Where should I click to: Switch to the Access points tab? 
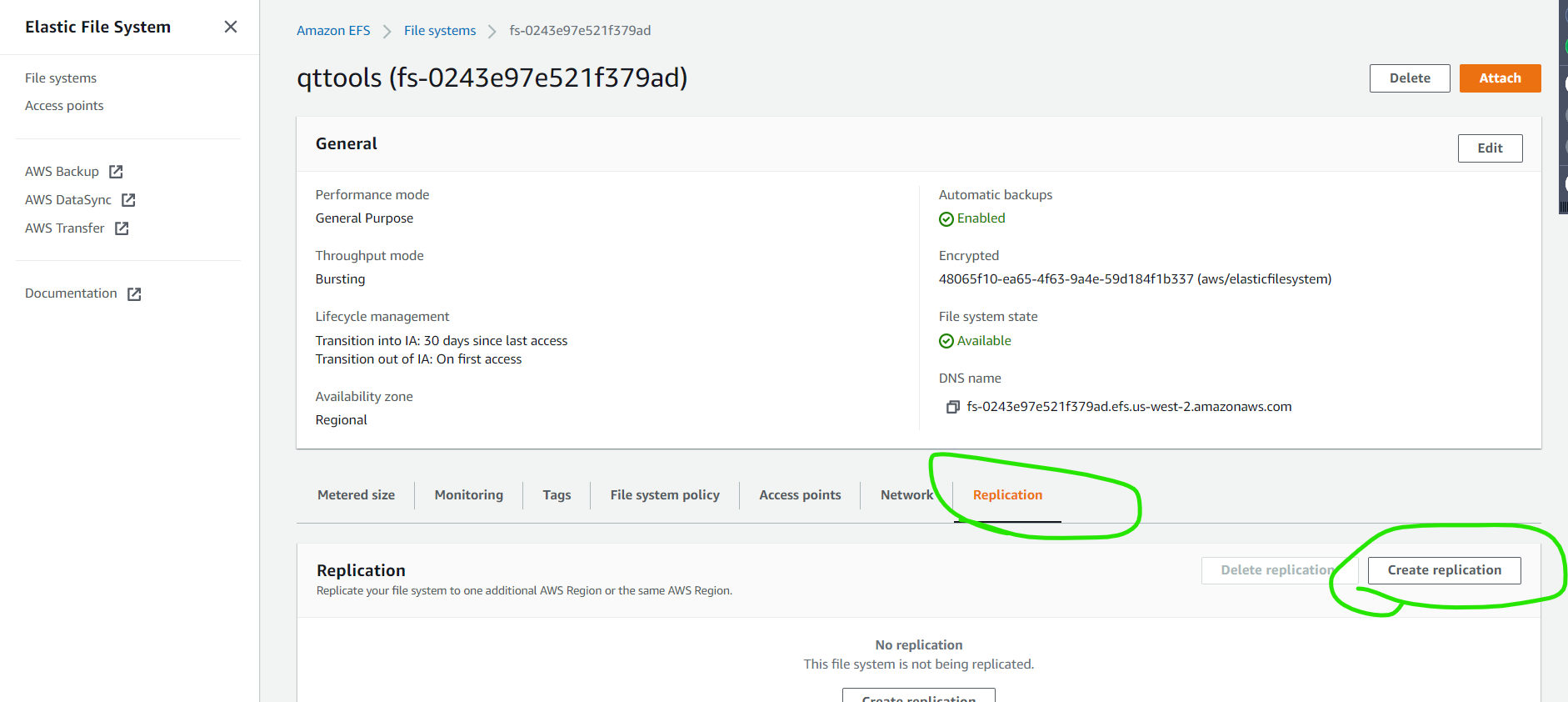pyautogui.click(x=800, y=495)
